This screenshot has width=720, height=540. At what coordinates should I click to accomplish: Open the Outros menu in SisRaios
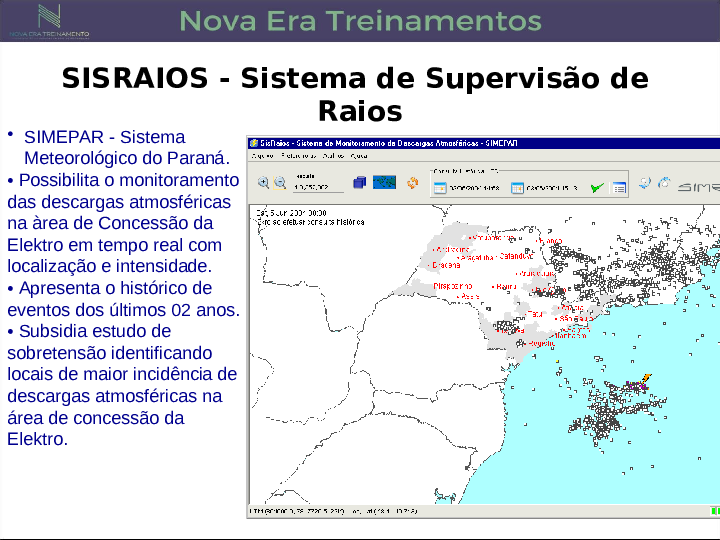pyautogui.click(x=333, y=156)
